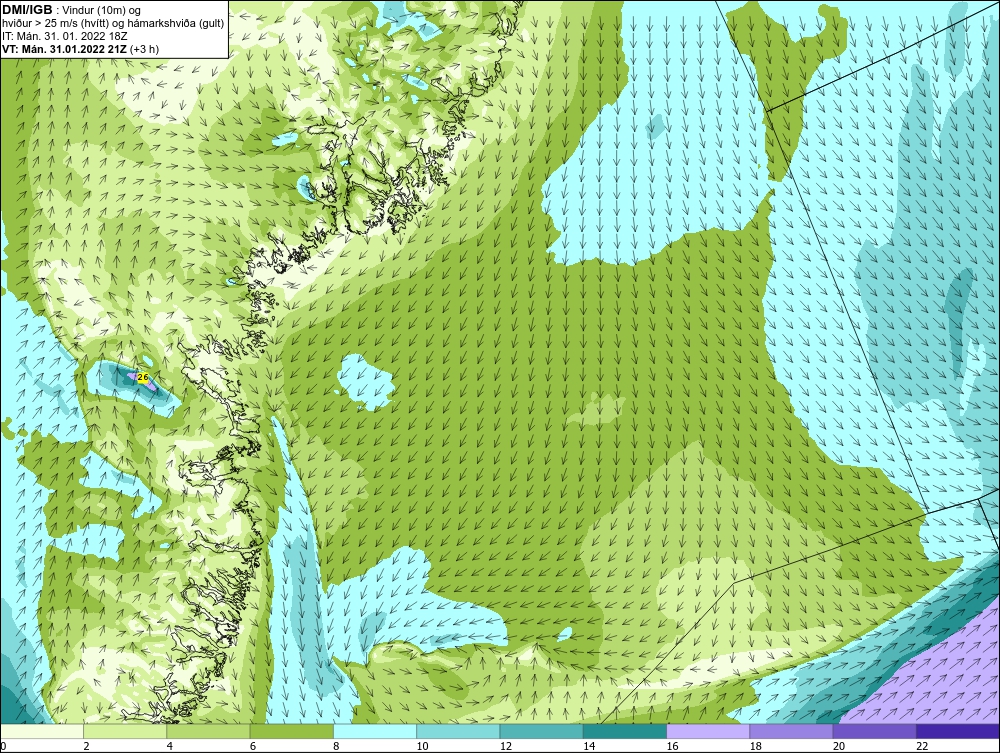1000x753 pixels.
Task: Click the 10-12 m/s light teal swatch
Action: (x=458, y=731)
